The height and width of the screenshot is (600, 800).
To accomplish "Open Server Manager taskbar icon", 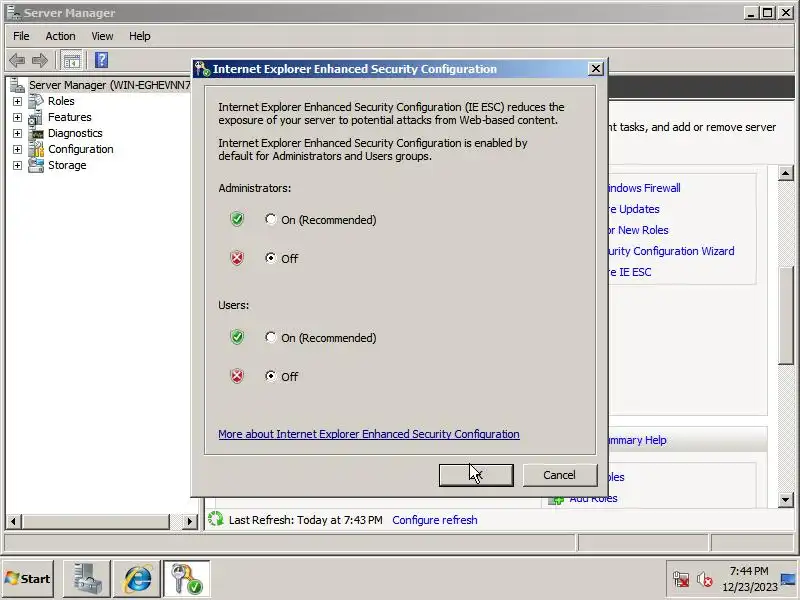I will 87,579.
